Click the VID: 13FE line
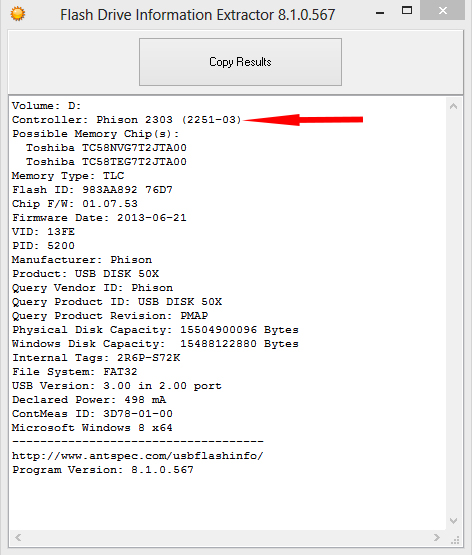 click(x=43, y=232)
